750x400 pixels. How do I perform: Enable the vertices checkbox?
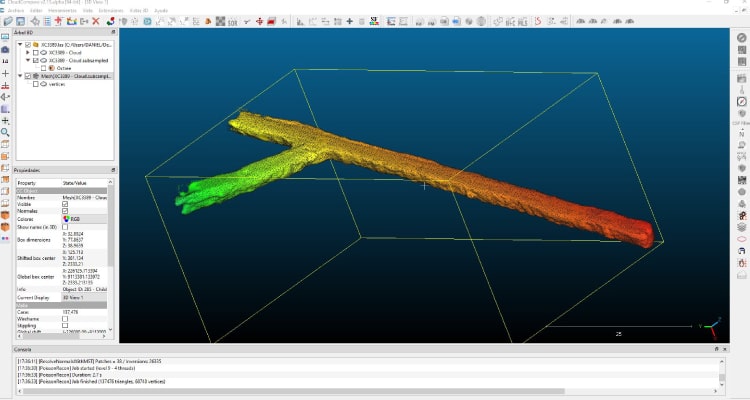pyautogui.click(x=35, y=84)
